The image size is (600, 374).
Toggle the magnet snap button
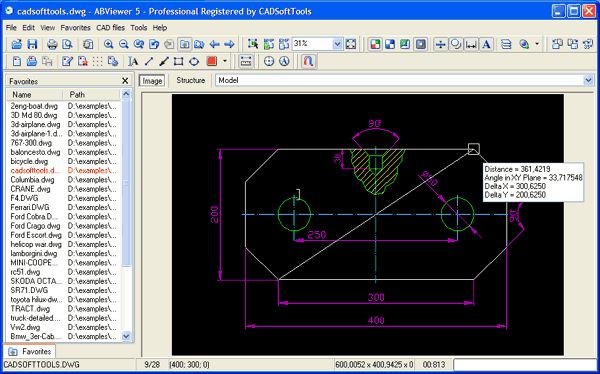[x=308, y=61]
